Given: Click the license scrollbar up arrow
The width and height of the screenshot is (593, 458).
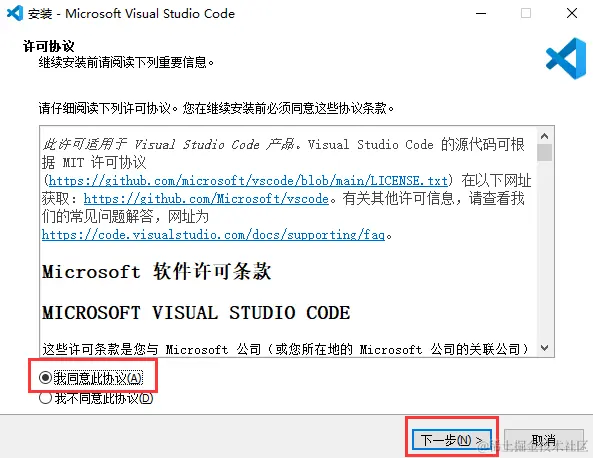Looking at the screenshot, I should click(x=545, y=136).
